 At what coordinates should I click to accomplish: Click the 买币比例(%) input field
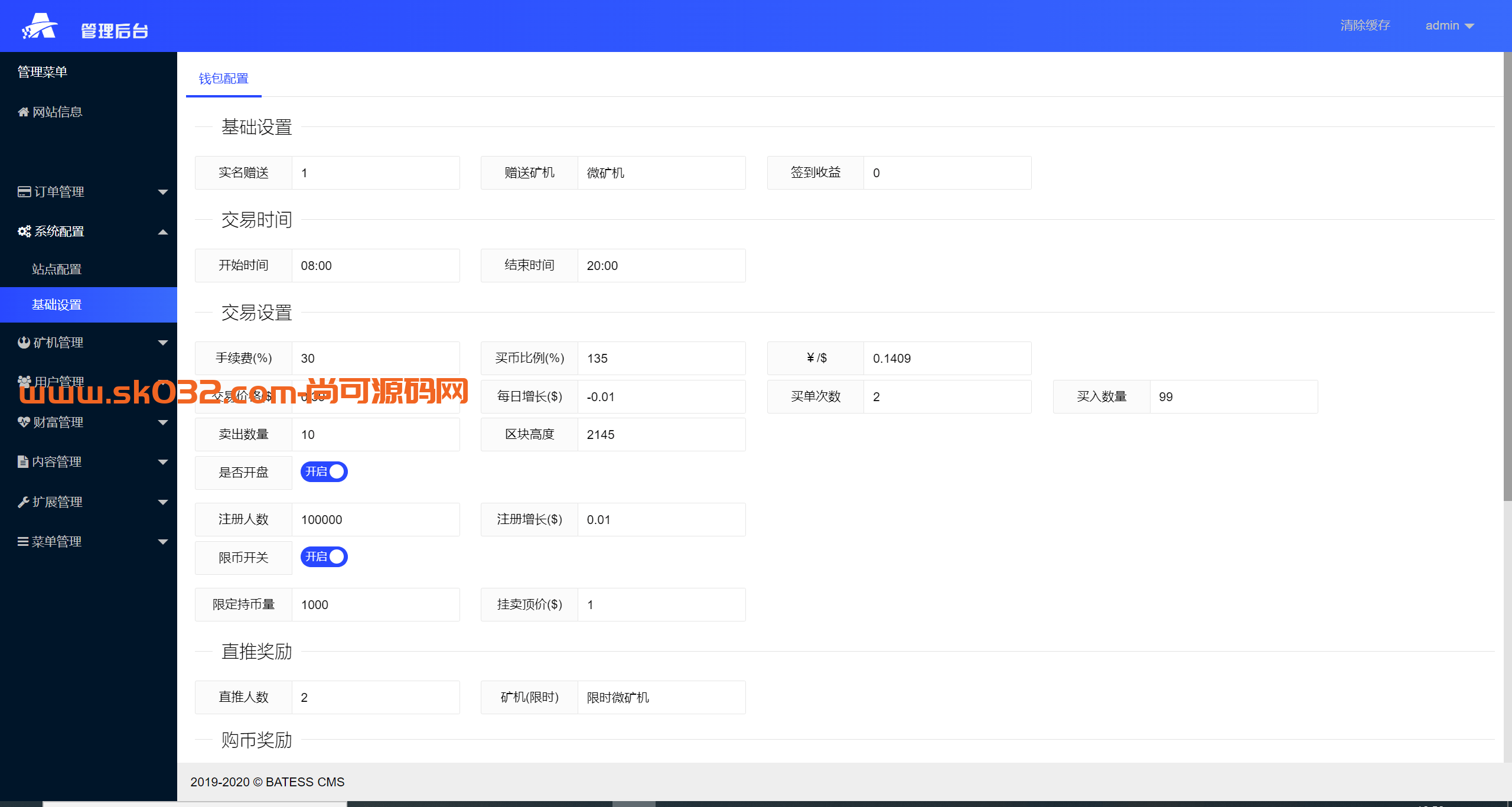click(x=661, y=359)
